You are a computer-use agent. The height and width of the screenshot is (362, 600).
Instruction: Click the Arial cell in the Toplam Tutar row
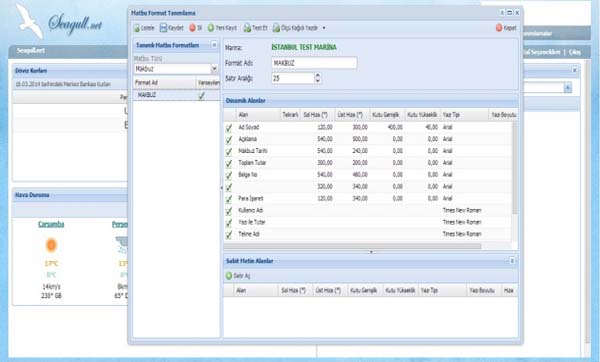click(447, 163)
